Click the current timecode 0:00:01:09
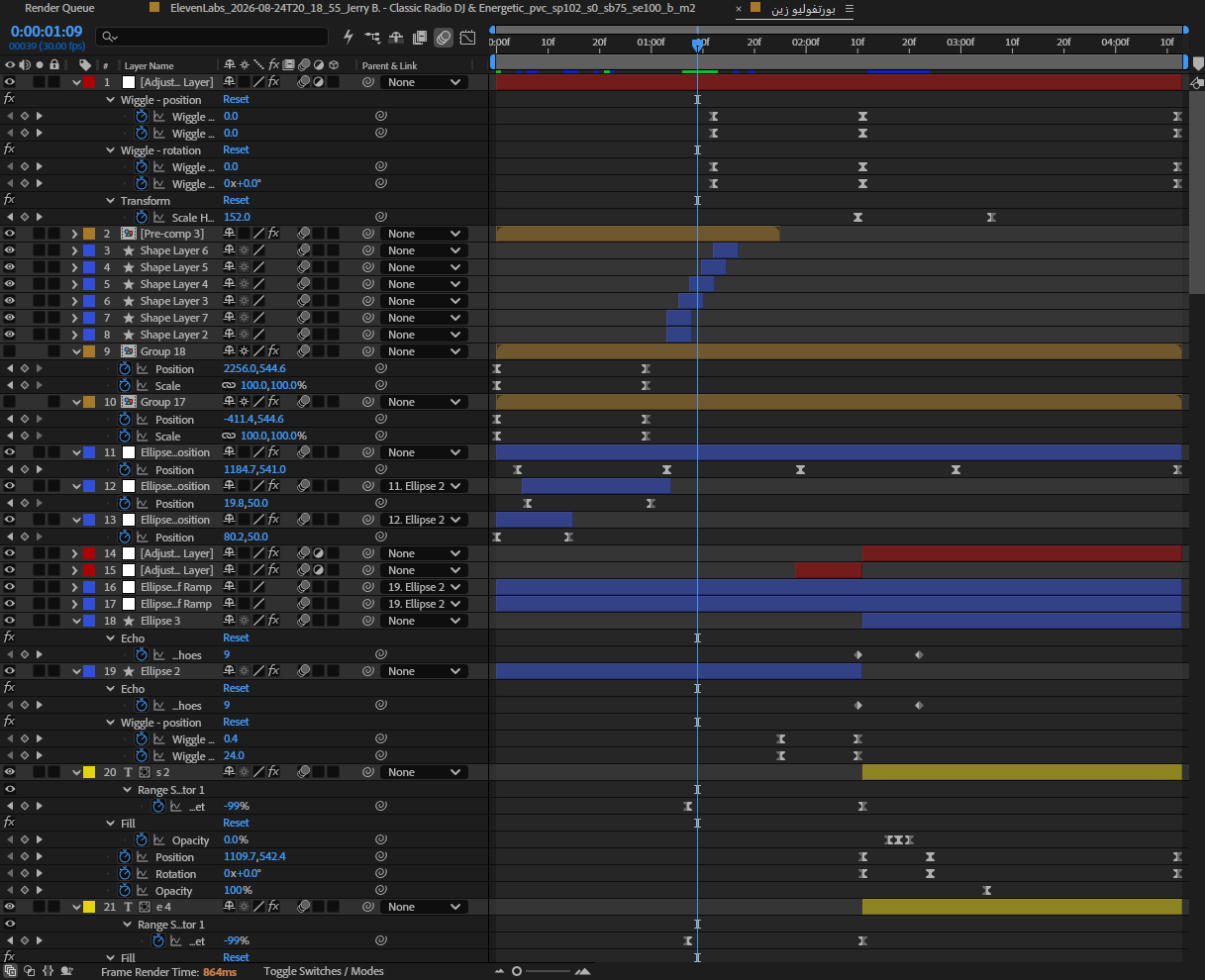The image size is (1205, 980). pos(47,31)
